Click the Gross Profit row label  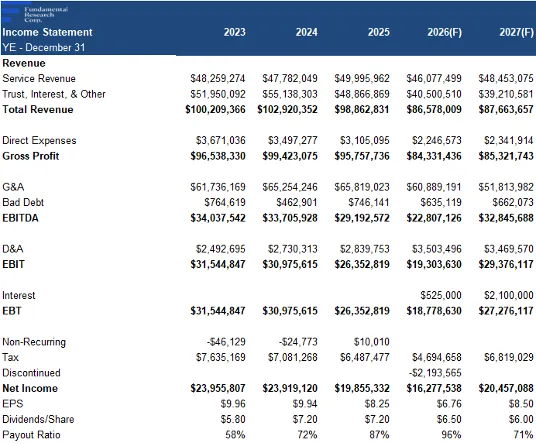(31, 156)
